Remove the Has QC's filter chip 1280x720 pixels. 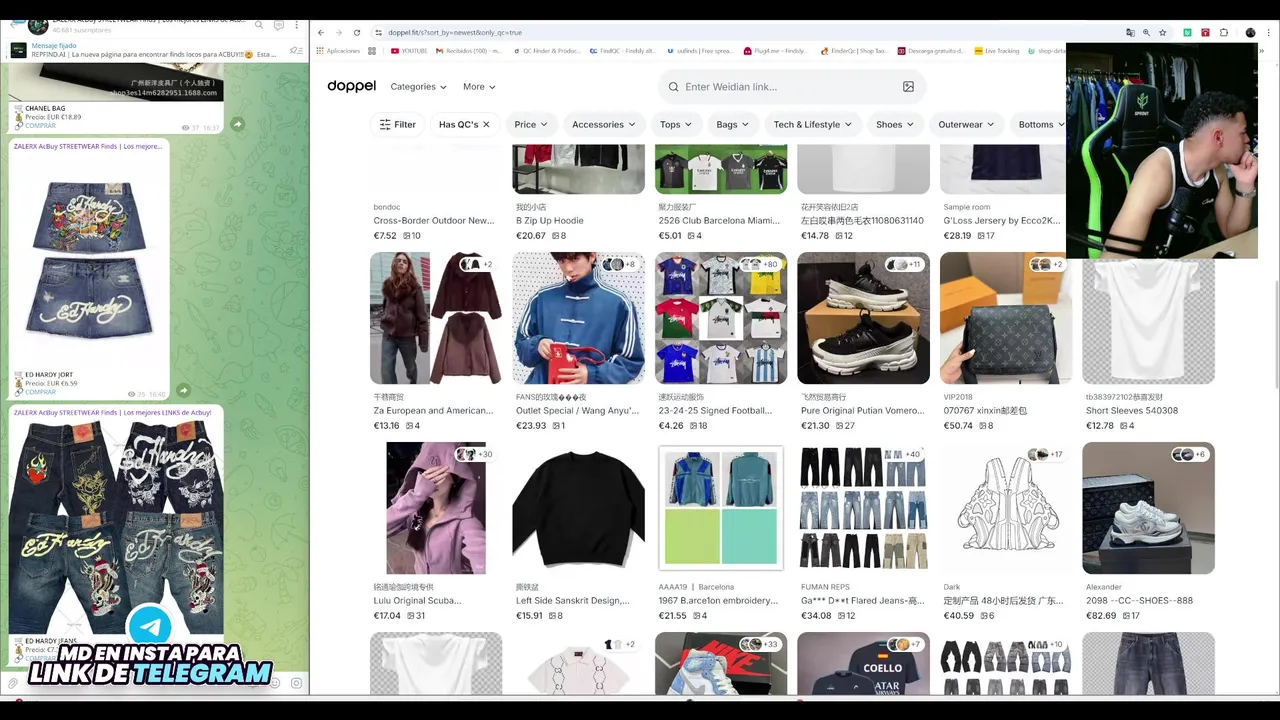point(486,125)
